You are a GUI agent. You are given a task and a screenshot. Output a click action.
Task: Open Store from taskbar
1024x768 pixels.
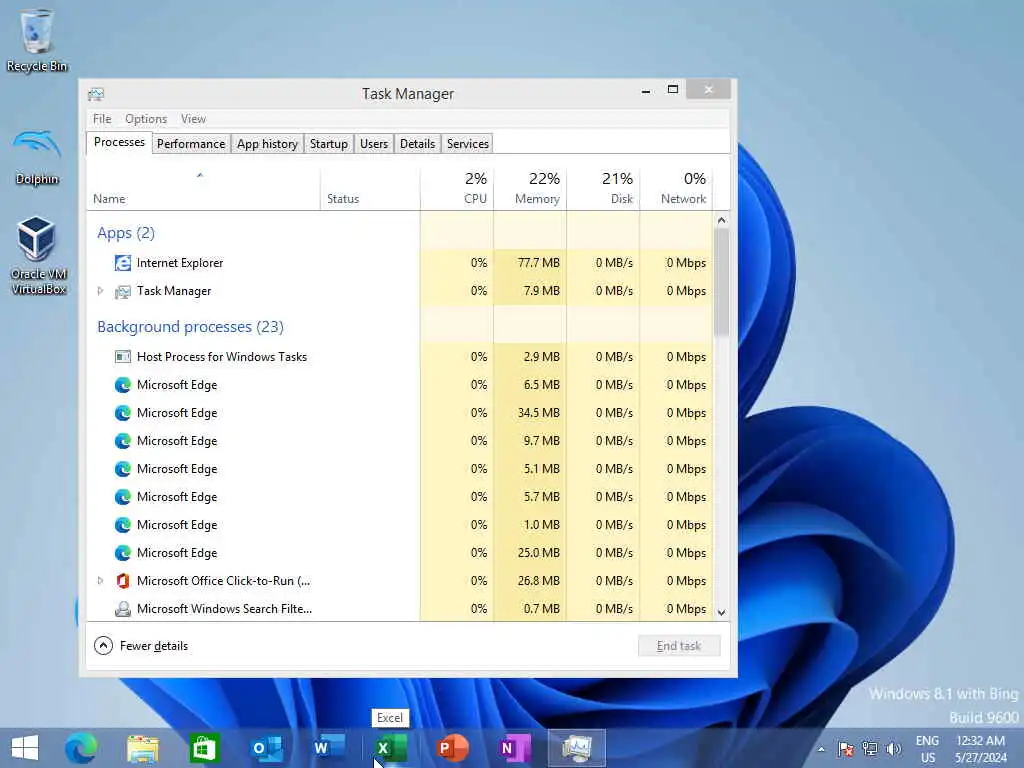point(204,748)
